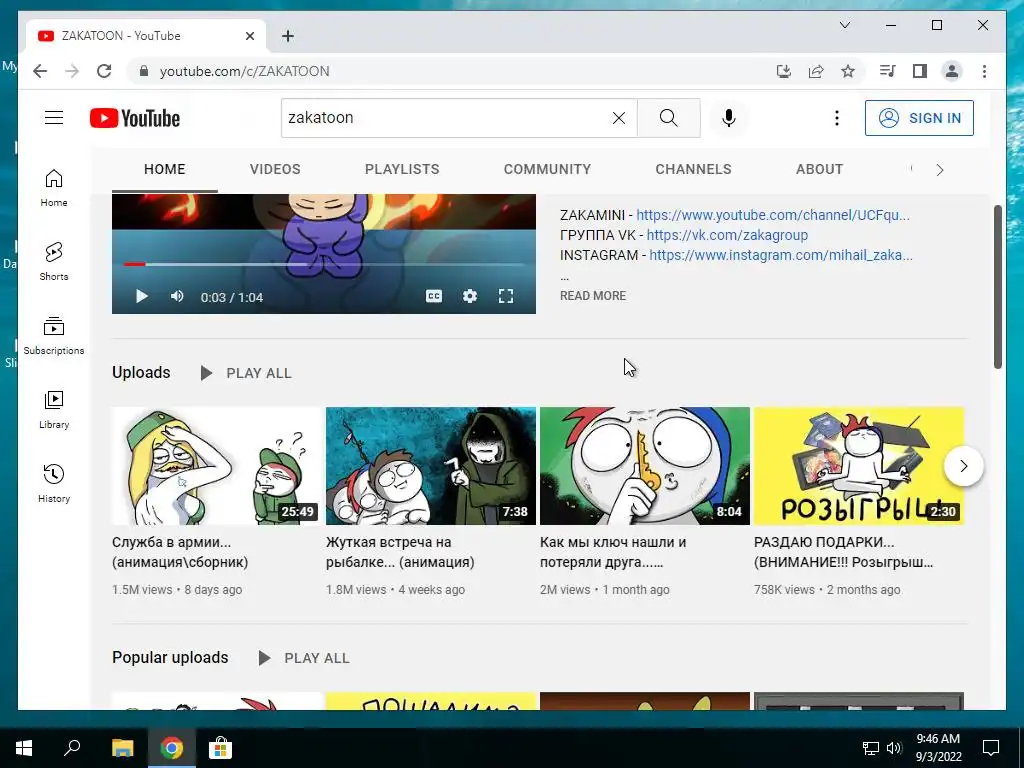Play all Uploads videos

click(x=246, y=373)
